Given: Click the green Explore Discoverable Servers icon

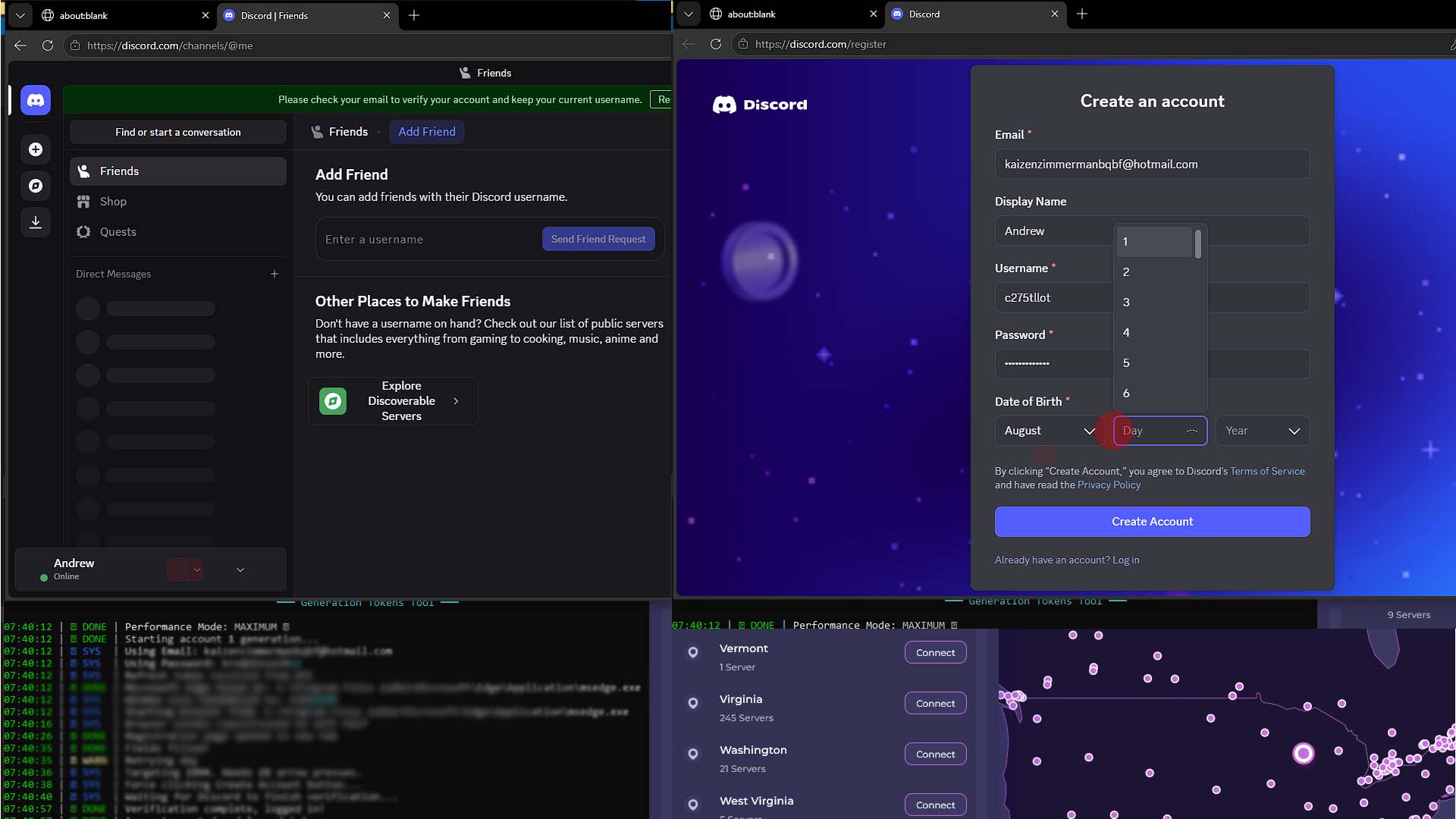Looking at the screenshot, I should [x=333, y=401].
